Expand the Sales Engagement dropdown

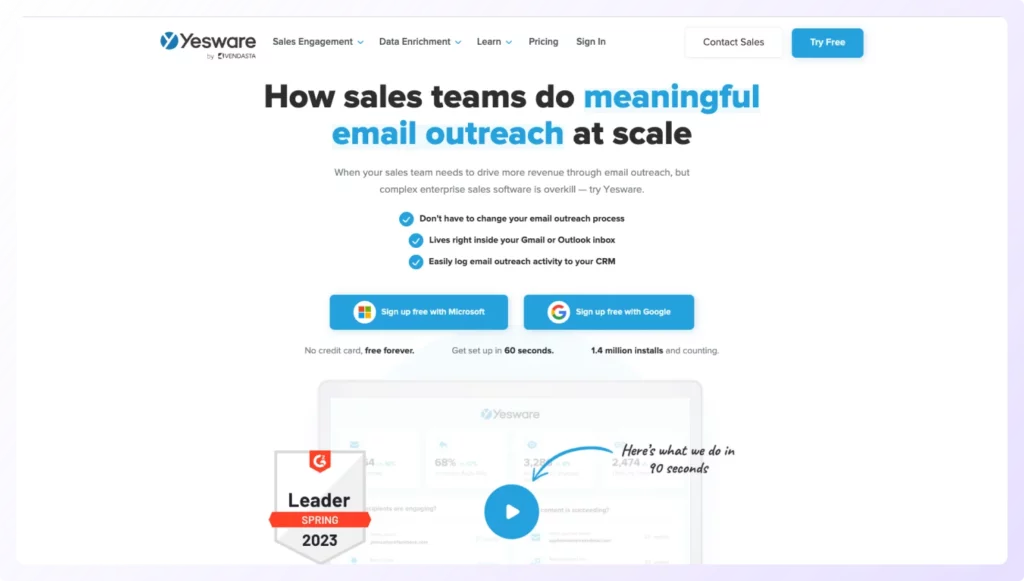[318, 42]
